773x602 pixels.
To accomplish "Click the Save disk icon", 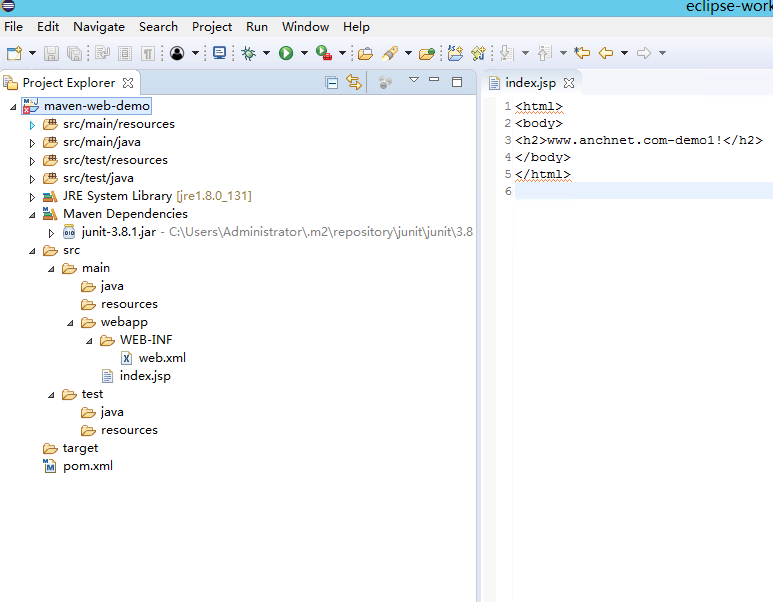I will tap(51, 53).
